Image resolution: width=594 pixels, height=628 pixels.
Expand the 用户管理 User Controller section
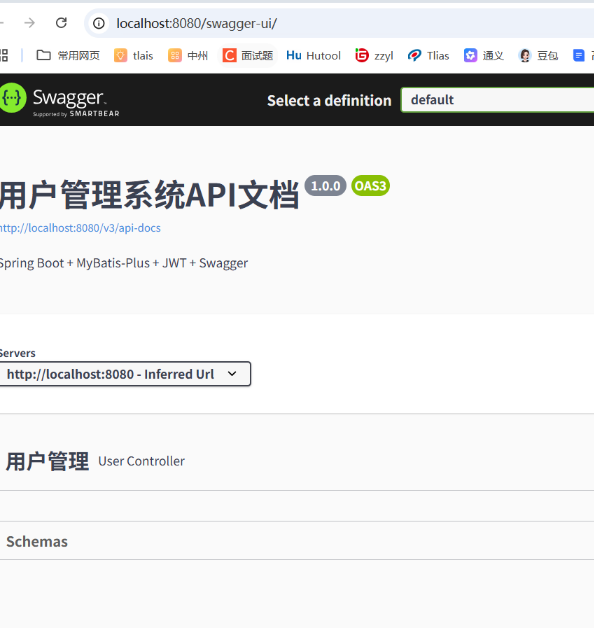(x=297, y=461)
